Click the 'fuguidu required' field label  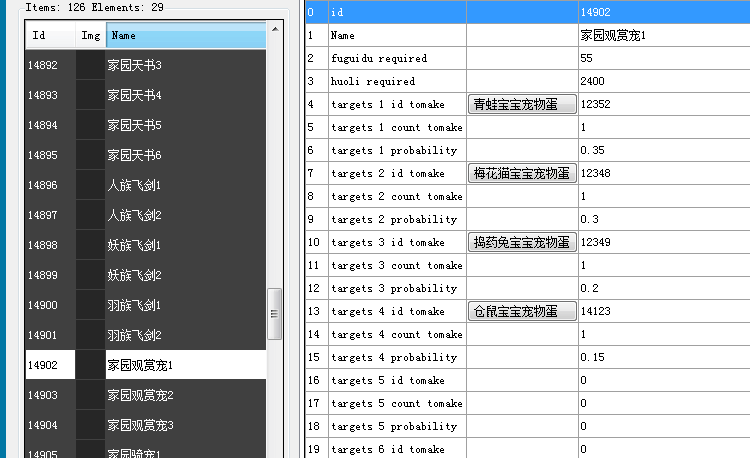pos(379,58)
